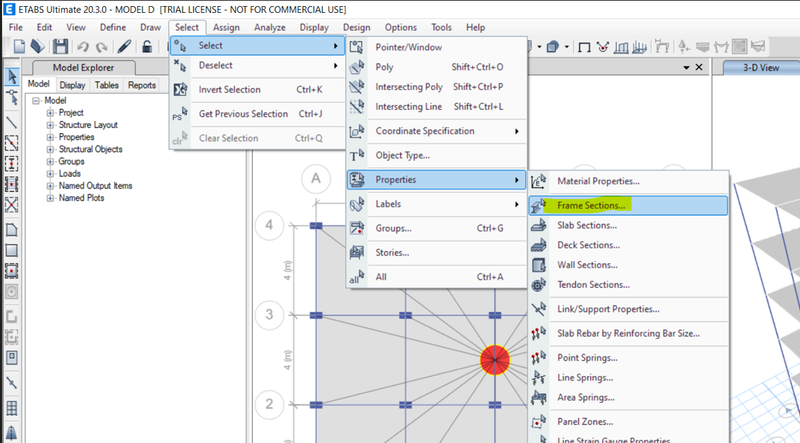Expand the Named Plots tree node
This screenshot has width=800, height=443.
50,198
